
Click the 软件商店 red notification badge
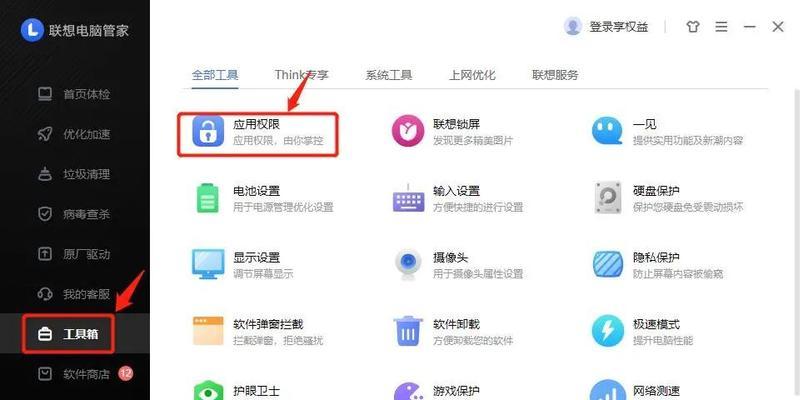[125, 373]
